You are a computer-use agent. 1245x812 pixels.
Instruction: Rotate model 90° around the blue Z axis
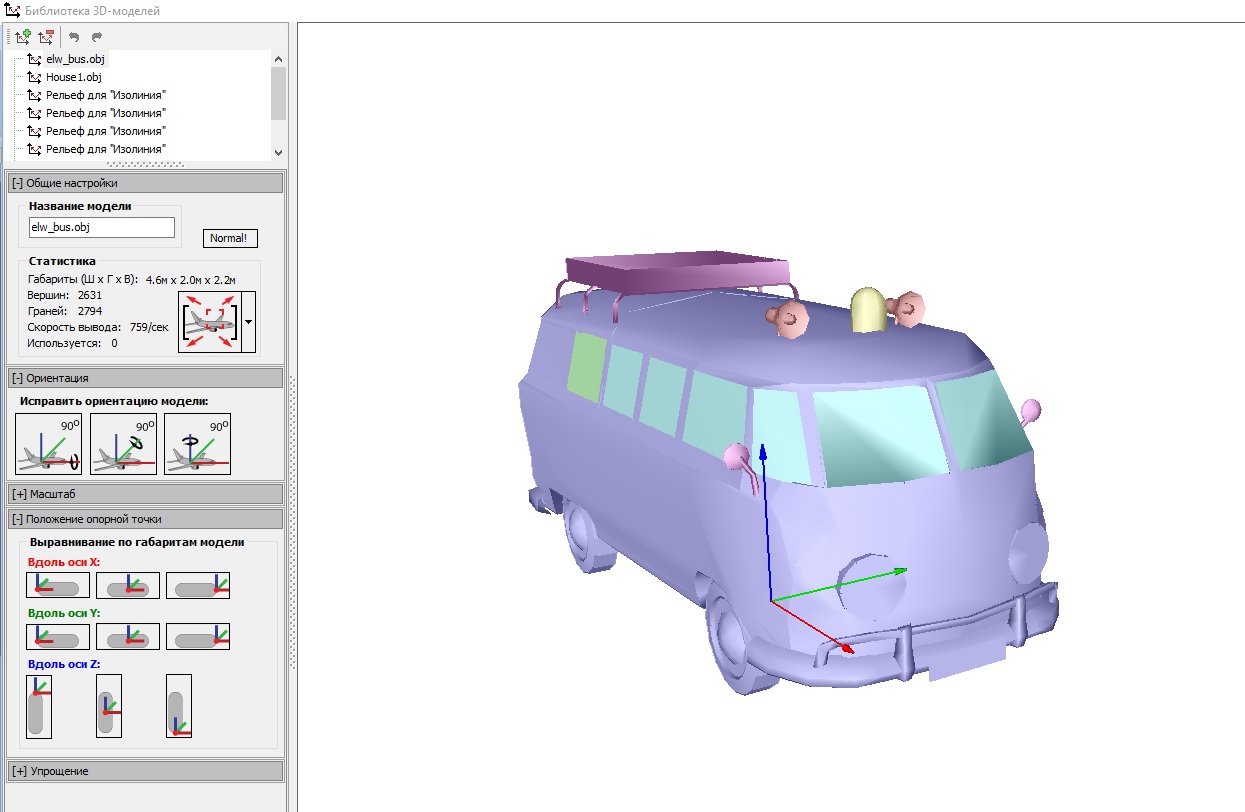click(x=197, y=443)
